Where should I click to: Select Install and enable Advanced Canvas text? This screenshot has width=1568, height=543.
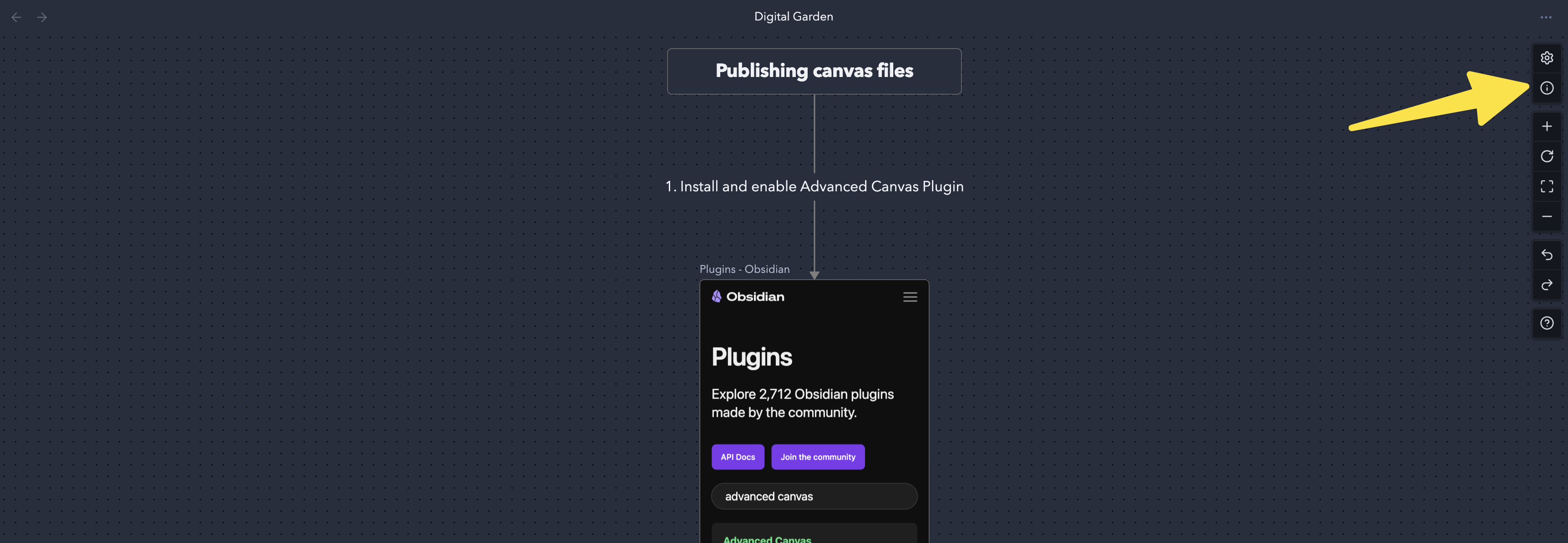(x=814, y=187)
